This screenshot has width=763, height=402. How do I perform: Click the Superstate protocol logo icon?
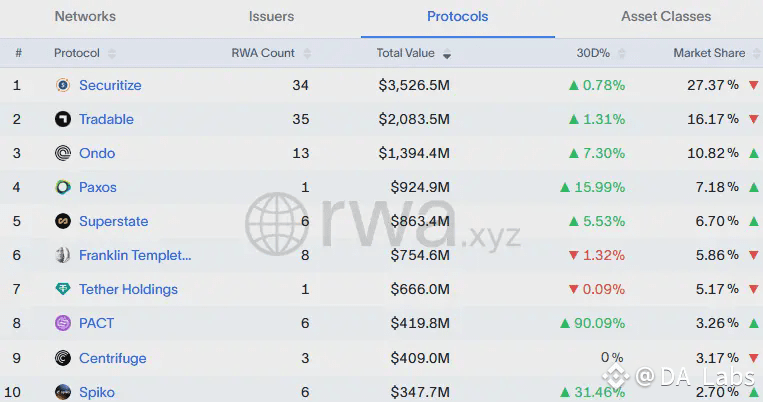tap(63, 221)
